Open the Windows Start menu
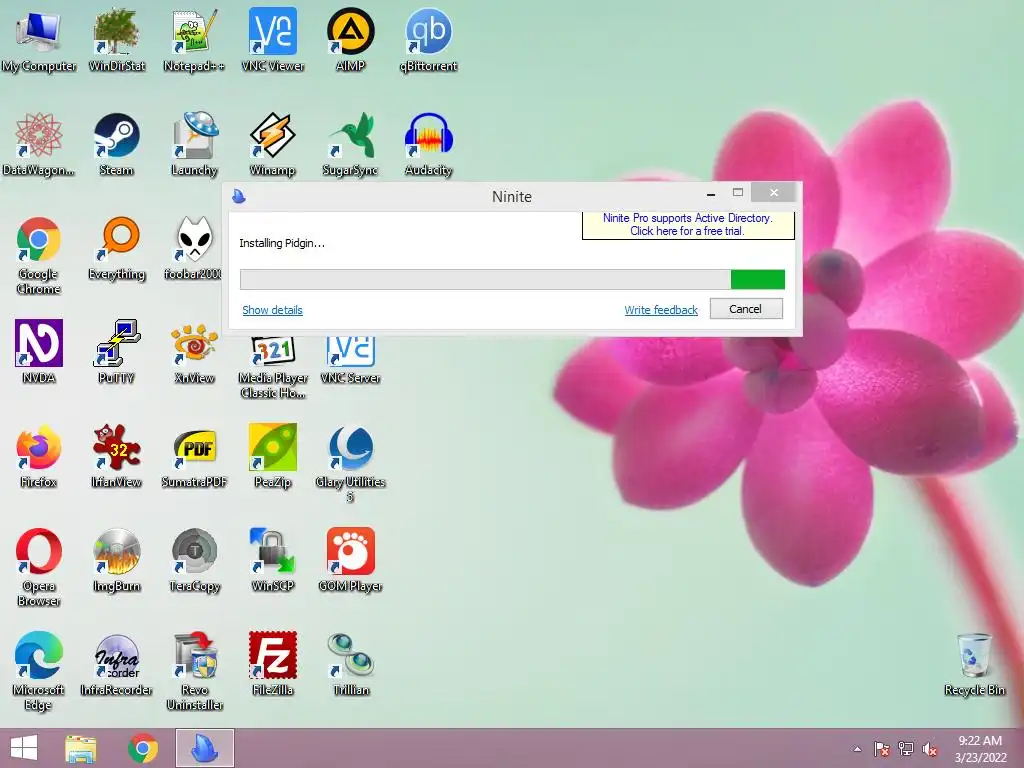 click(24, 748)
